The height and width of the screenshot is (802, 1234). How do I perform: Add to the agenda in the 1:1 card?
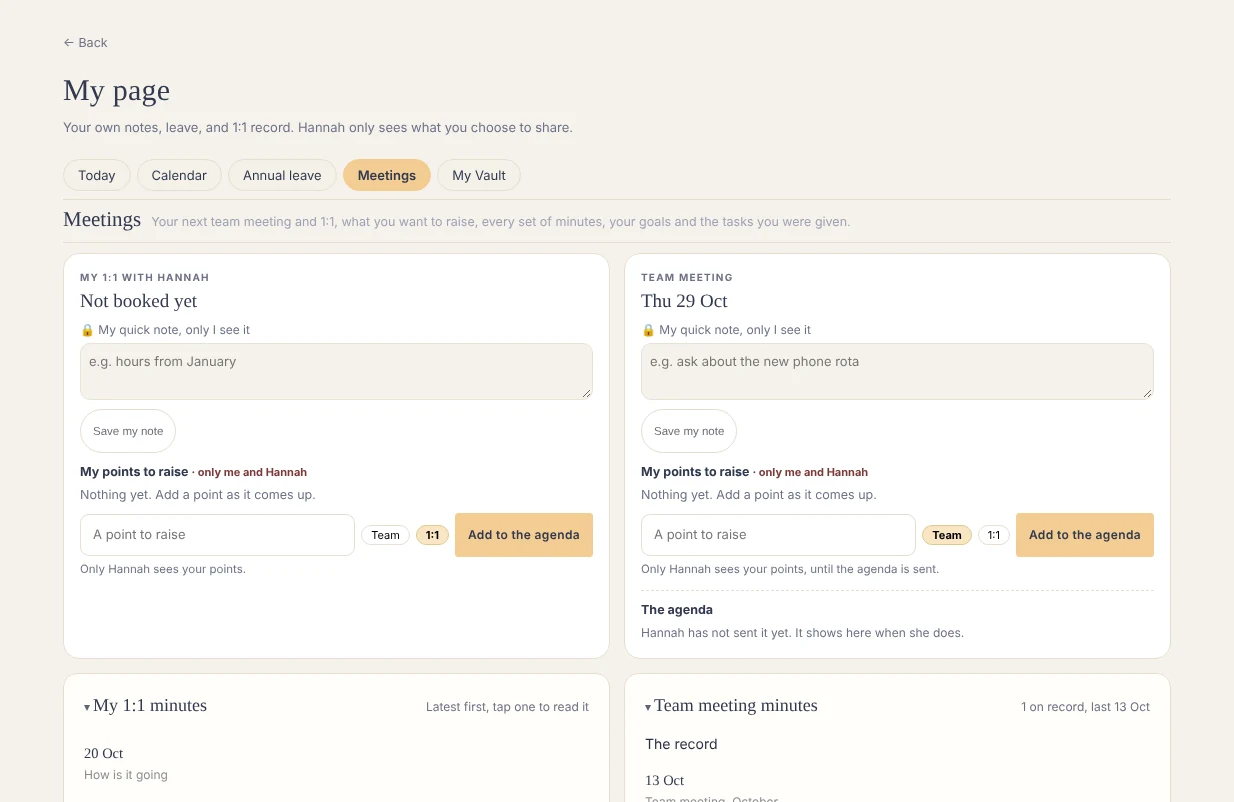[x=524, y=535]
